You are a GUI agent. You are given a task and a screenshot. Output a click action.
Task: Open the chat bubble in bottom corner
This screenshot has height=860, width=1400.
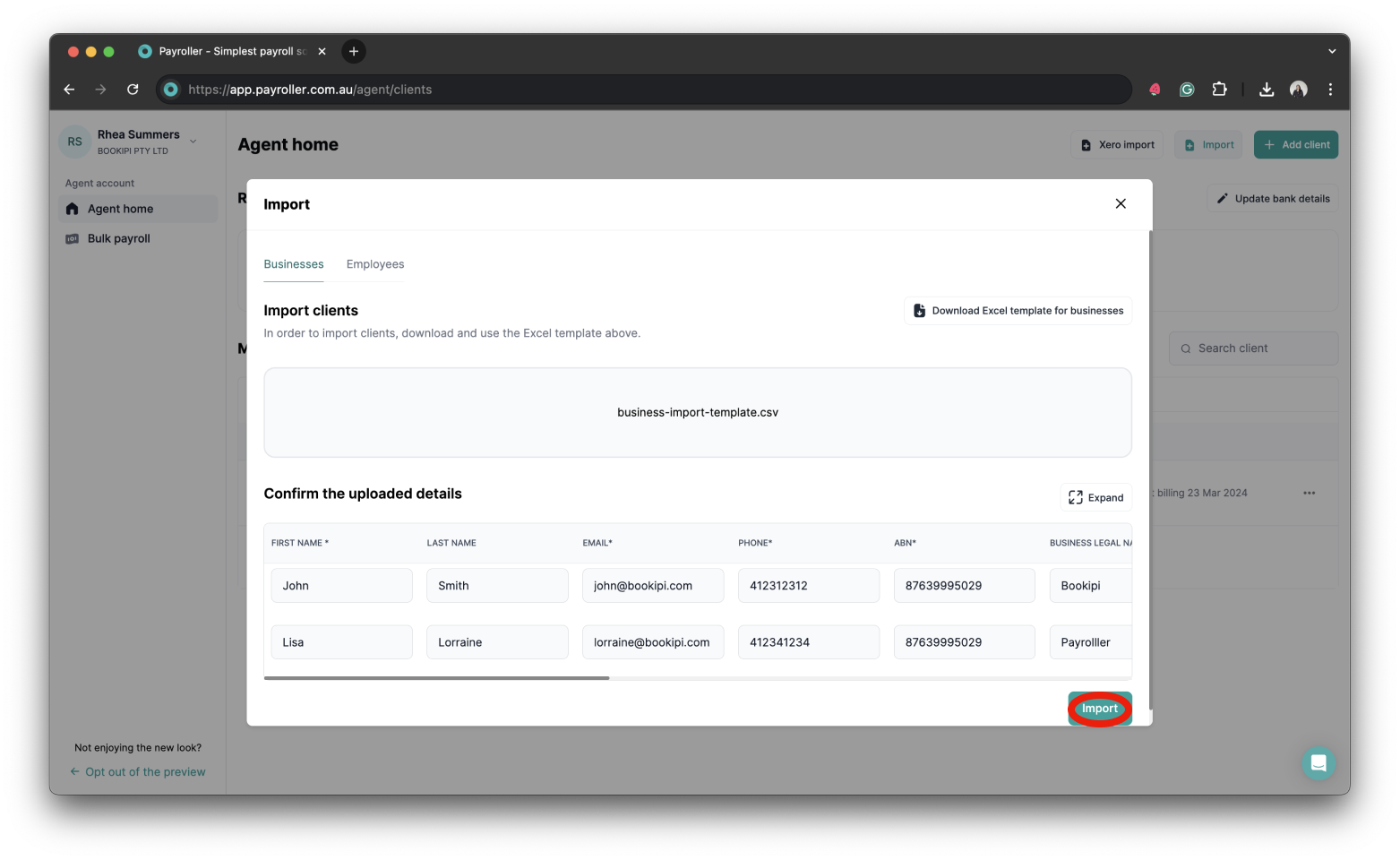point(1318,762)
